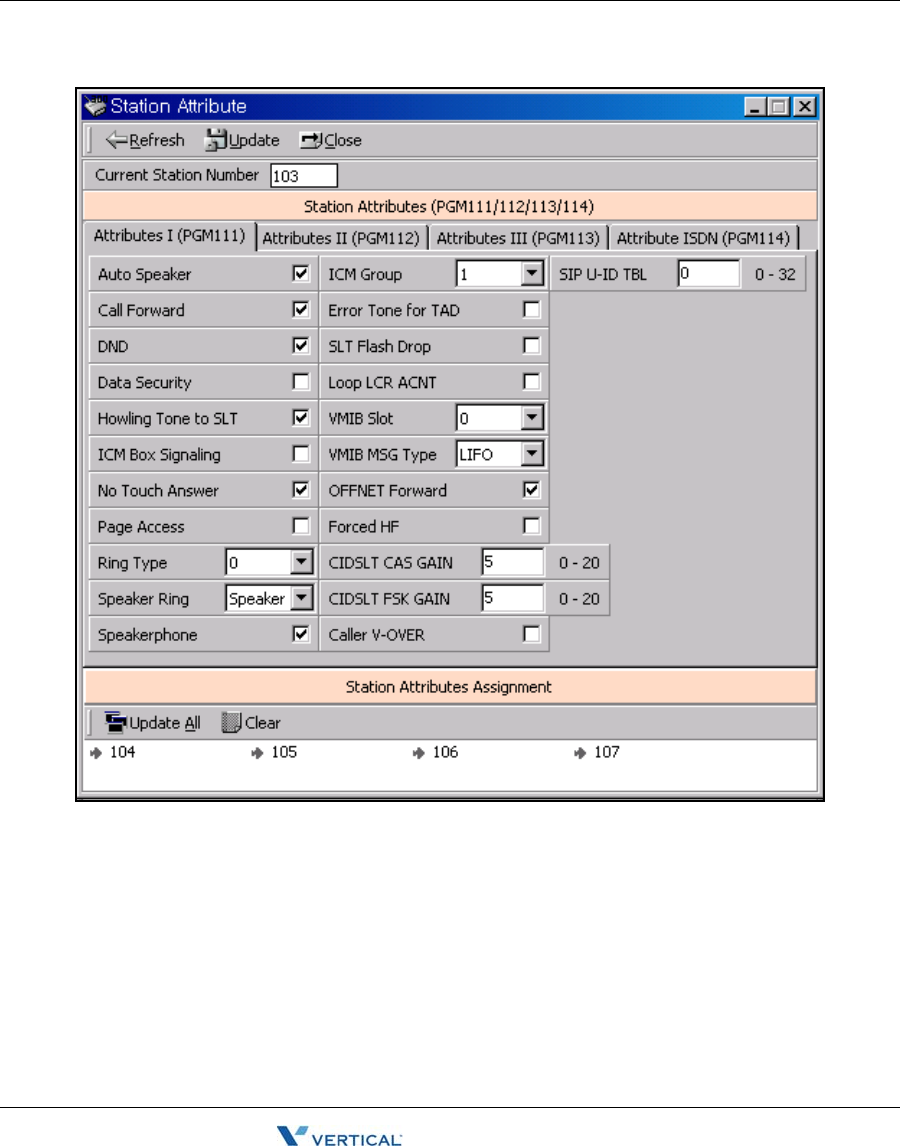Close window using title bar X
Image resolution: width=900 pixels, height=1146 pixels.
point(805,107)
